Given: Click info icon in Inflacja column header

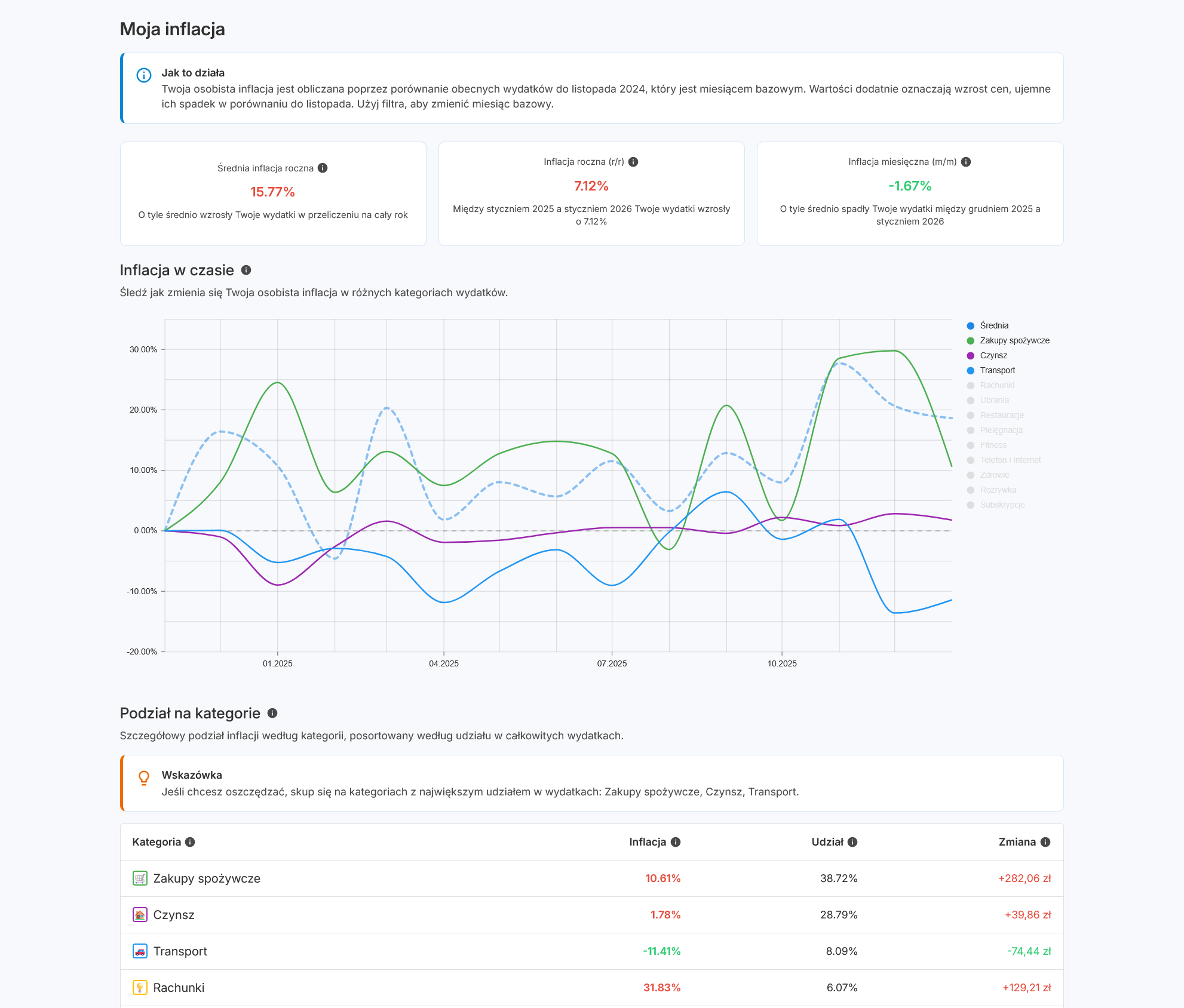Looking at the screenshot, I should click(676, 842).
